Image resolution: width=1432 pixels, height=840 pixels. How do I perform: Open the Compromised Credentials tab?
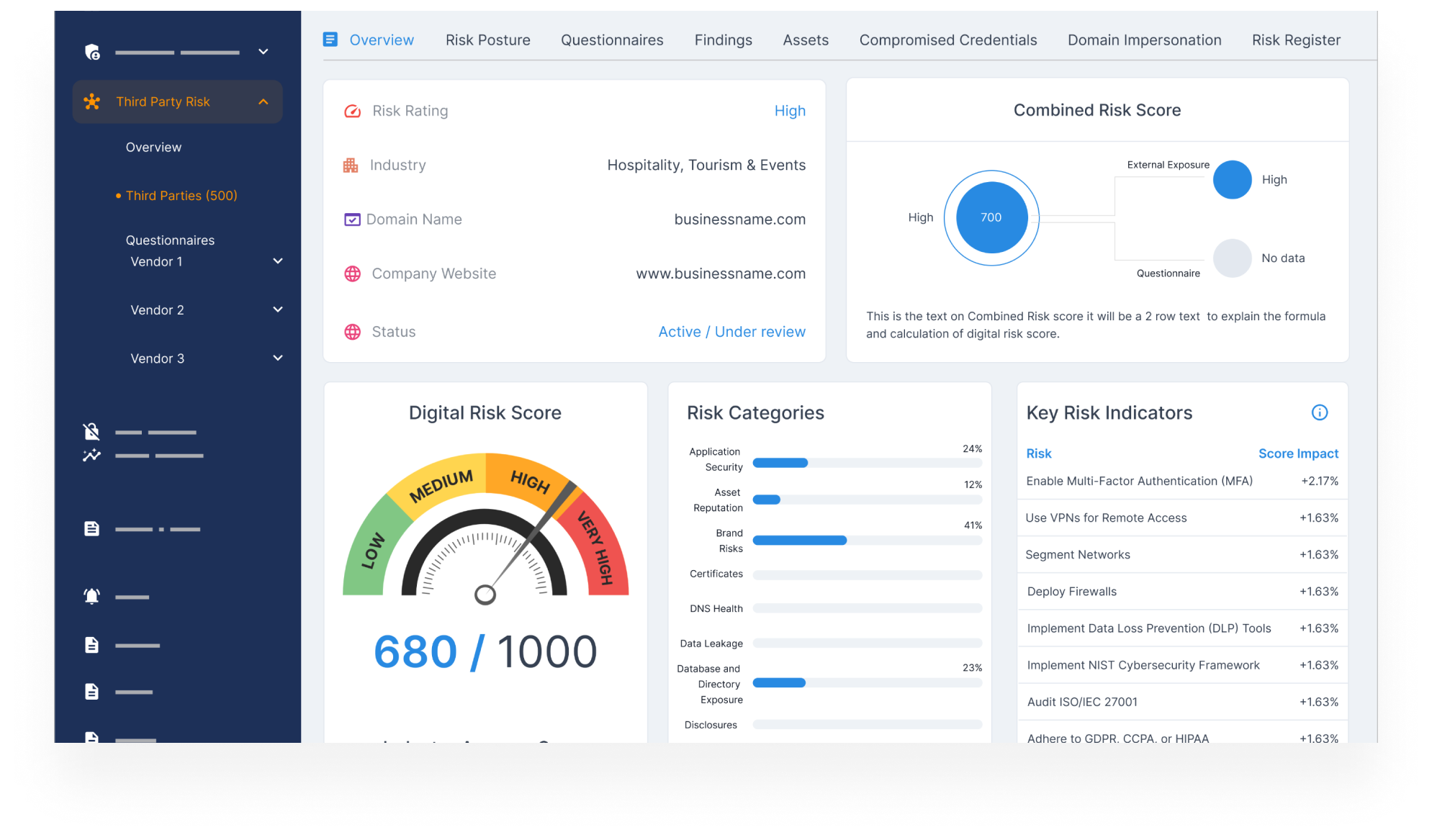(947, 40)
